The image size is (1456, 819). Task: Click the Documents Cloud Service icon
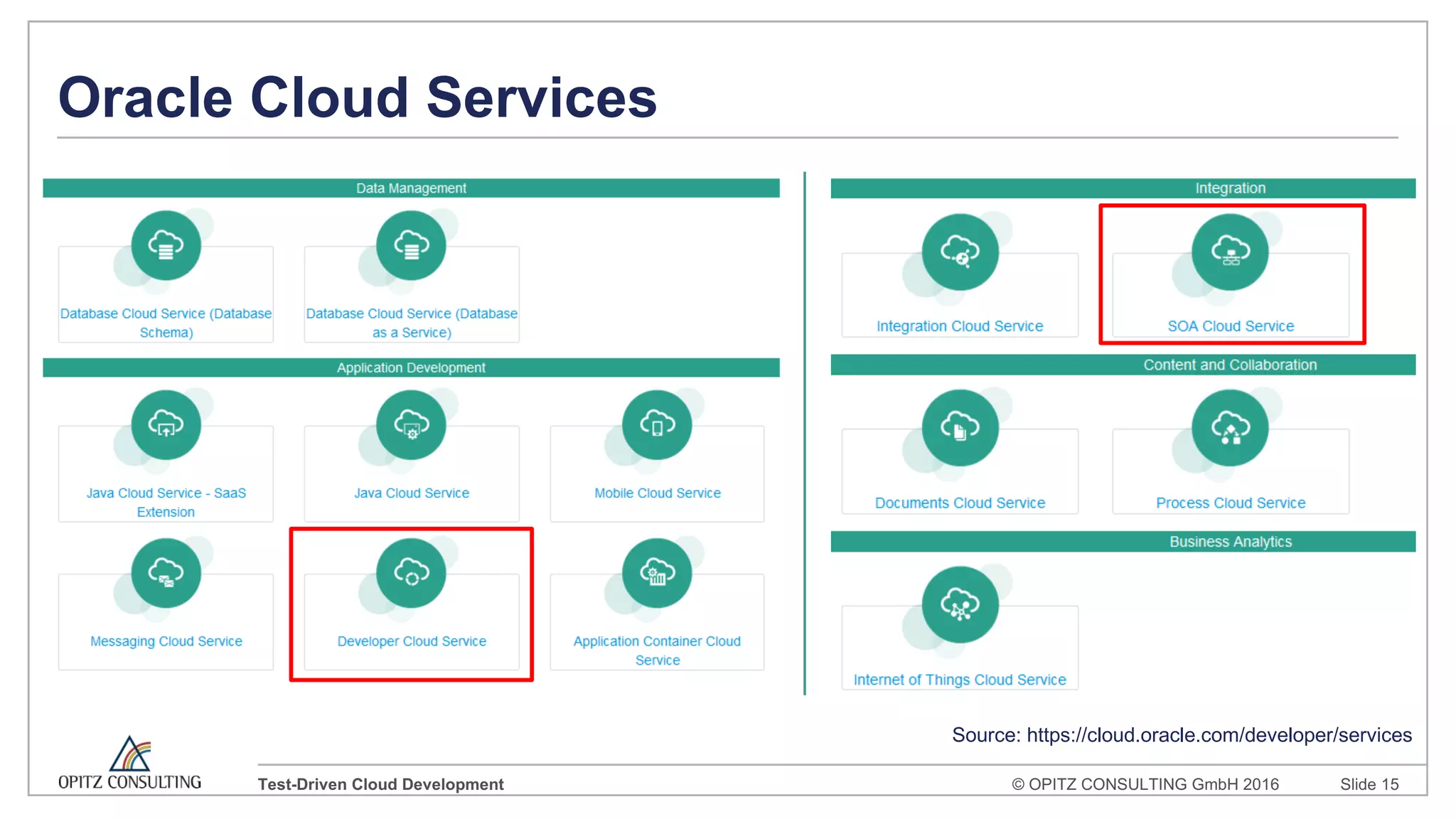960,428
